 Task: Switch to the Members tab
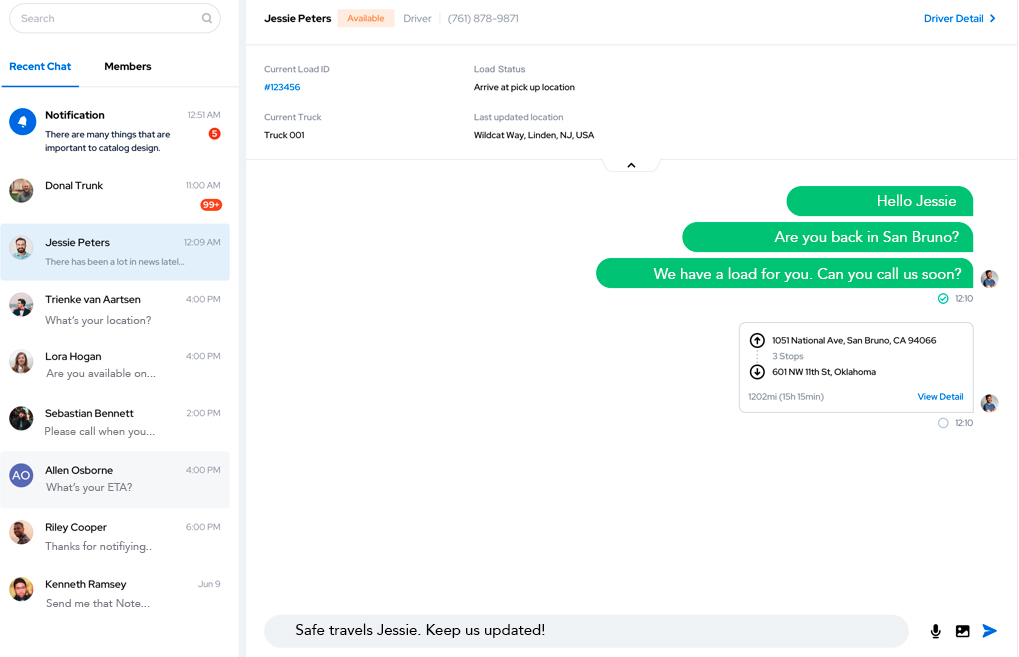128,67
